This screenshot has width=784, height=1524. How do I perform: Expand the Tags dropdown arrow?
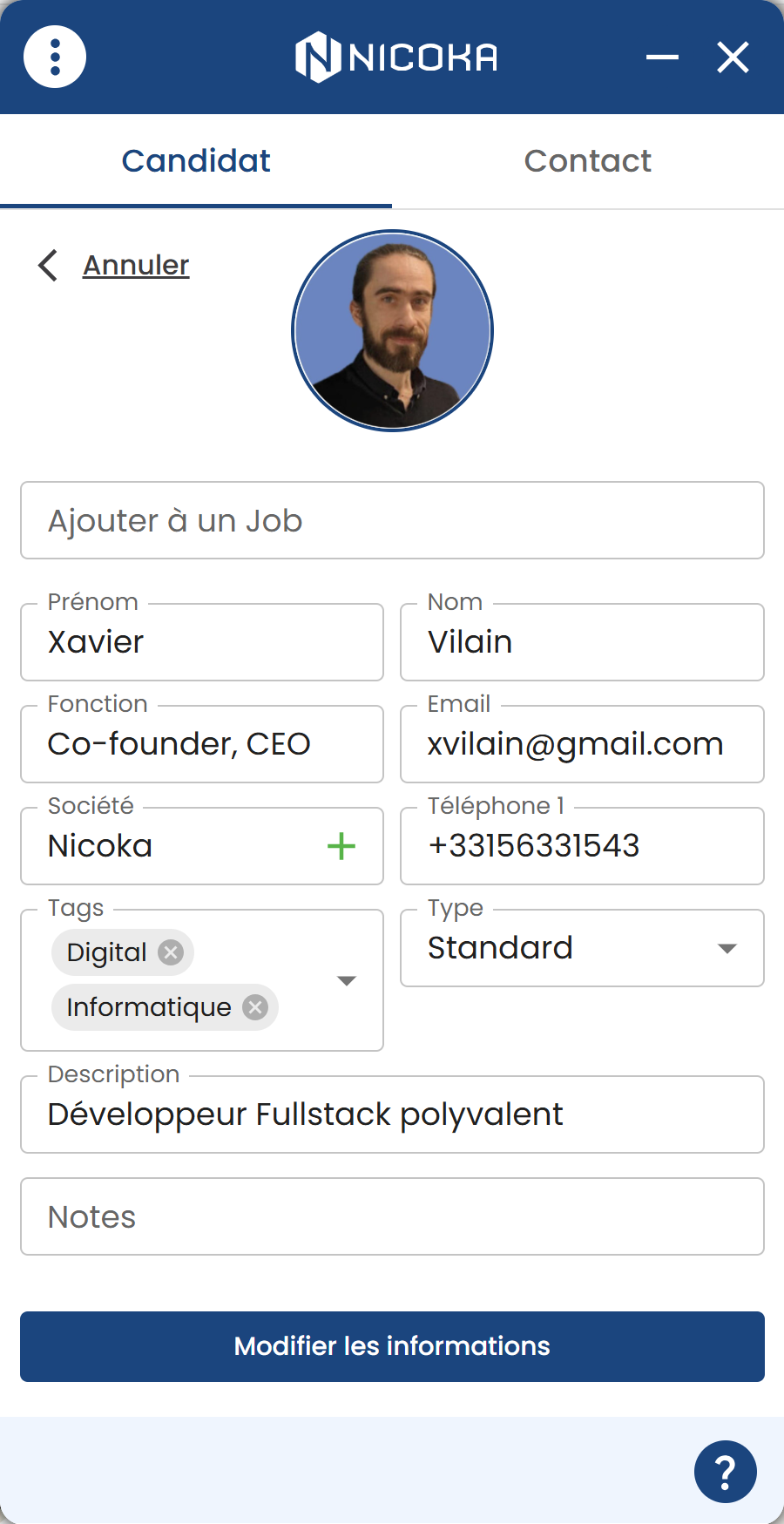(x=347, y=981)
